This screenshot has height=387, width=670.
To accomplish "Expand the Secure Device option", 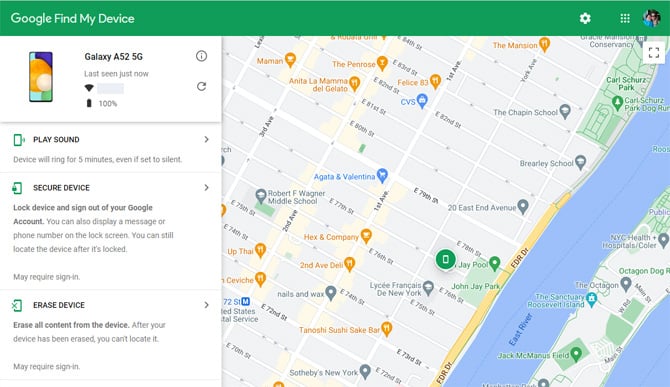I will 206,188.
